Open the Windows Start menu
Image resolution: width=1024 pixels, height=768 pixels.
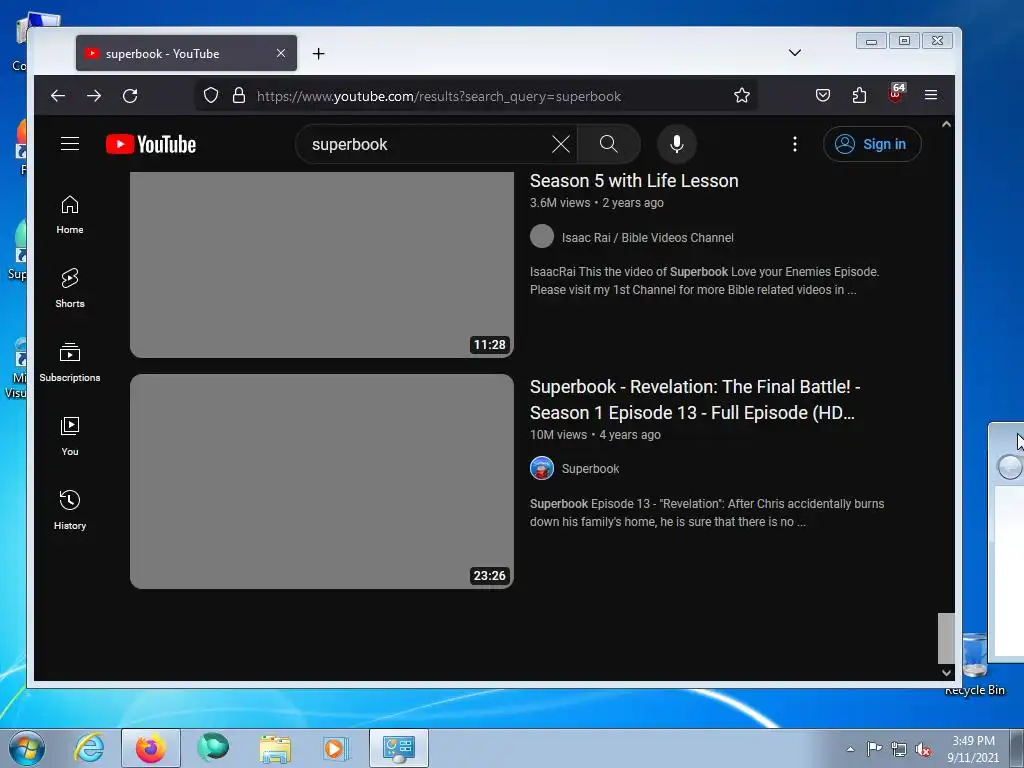[27, 748]
